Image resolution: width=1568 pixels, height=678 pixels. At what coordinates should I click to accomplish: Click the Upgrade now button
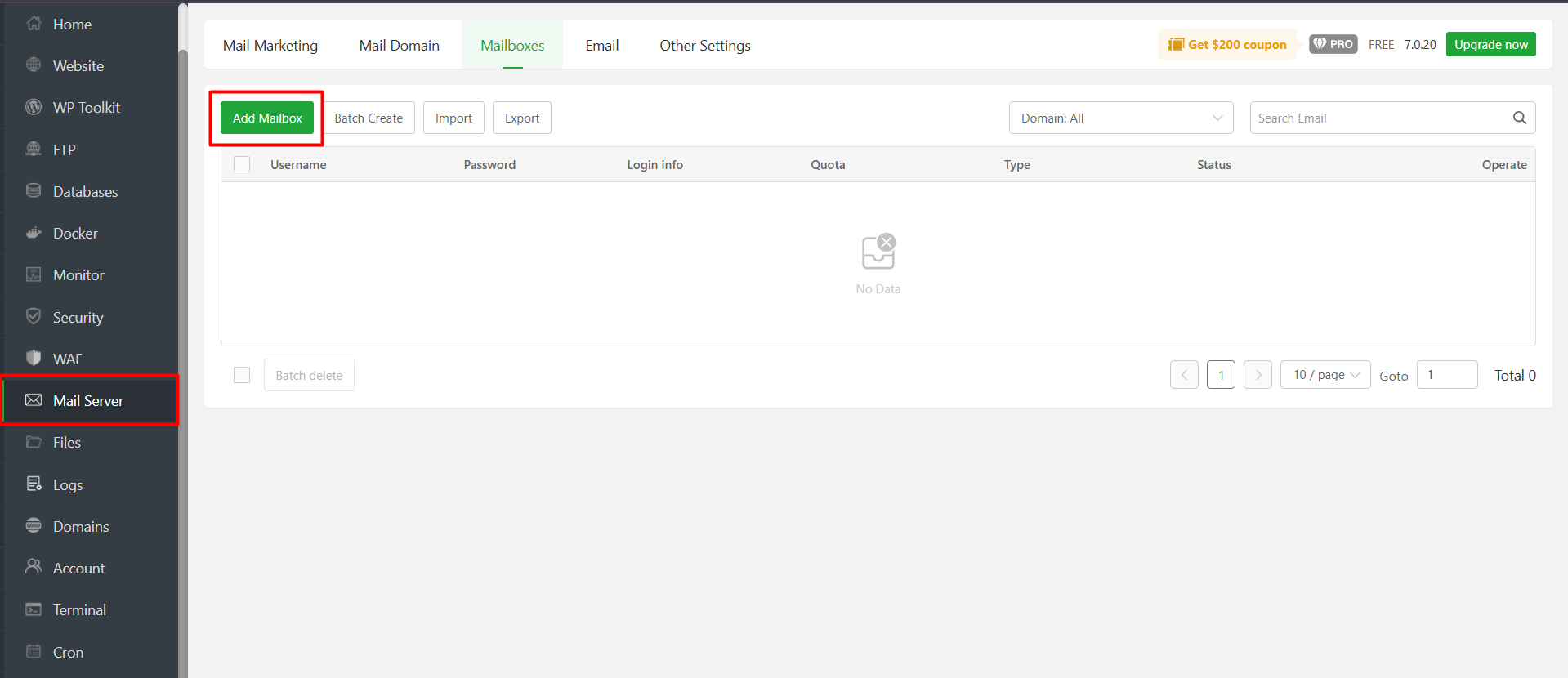click(1490, 44)
